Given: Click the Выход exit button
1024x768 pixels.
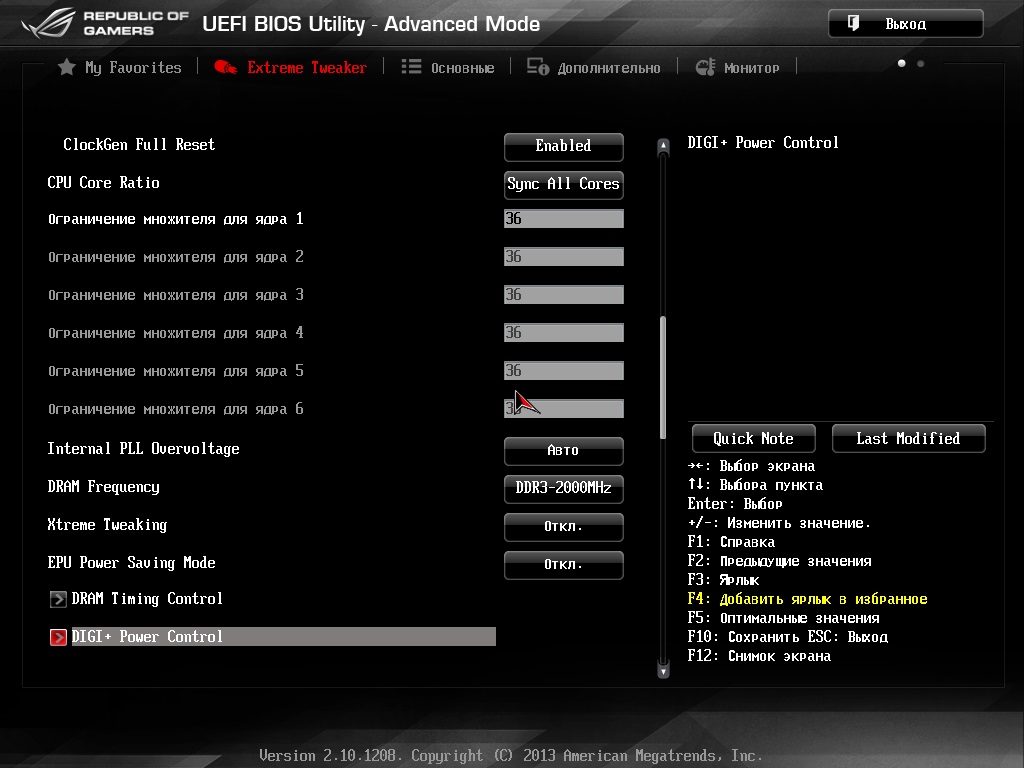Looking at the screenshot, I should (906, 24).
